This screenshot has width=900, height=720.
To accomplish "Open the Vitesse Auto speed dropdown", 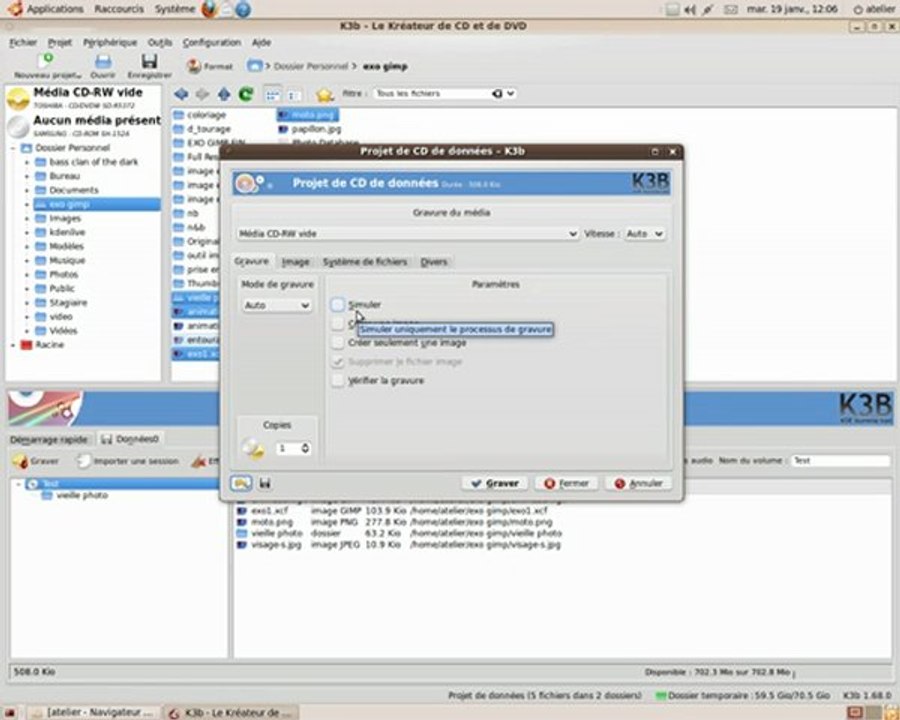I will [x=644, y=234].
